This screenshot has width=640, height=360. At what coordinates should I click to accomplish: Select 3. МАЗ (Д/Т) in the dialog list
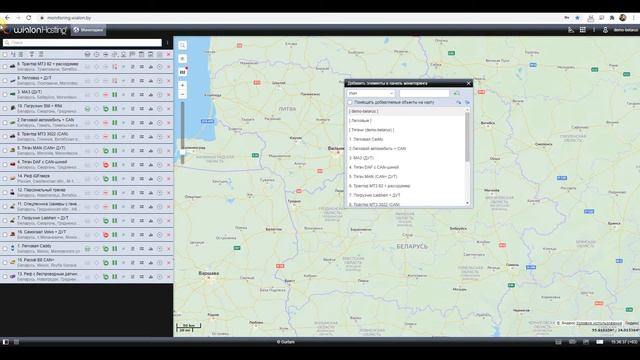point(361,158)
